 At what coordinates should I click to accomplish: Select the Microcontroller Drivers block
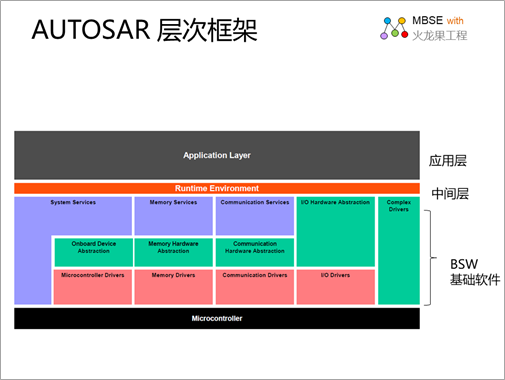coord(93,287)
